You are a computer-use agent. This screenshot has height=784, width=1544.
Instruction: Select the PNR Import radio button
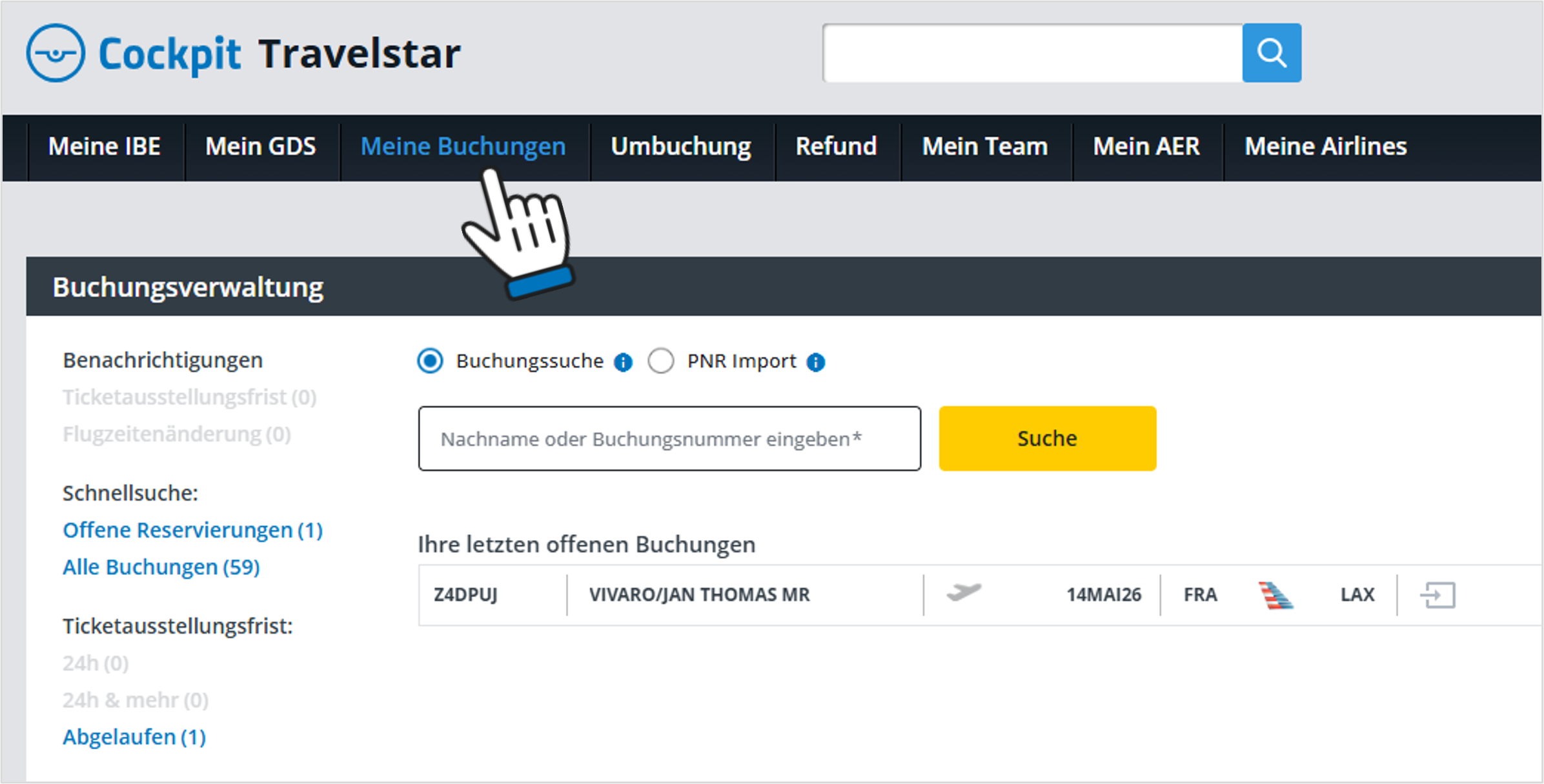(x=661, y=361)
